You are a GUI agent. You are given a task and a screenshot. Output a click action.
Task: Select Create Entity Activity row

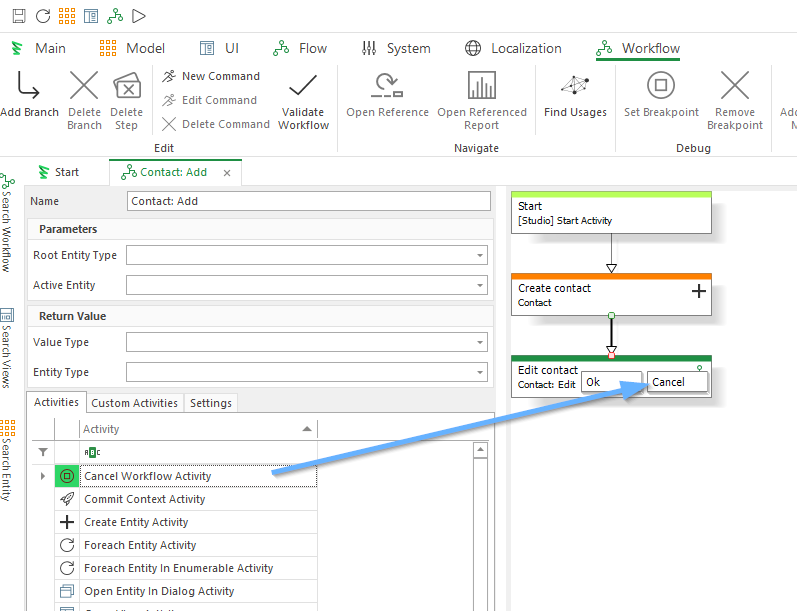point(198,522)
